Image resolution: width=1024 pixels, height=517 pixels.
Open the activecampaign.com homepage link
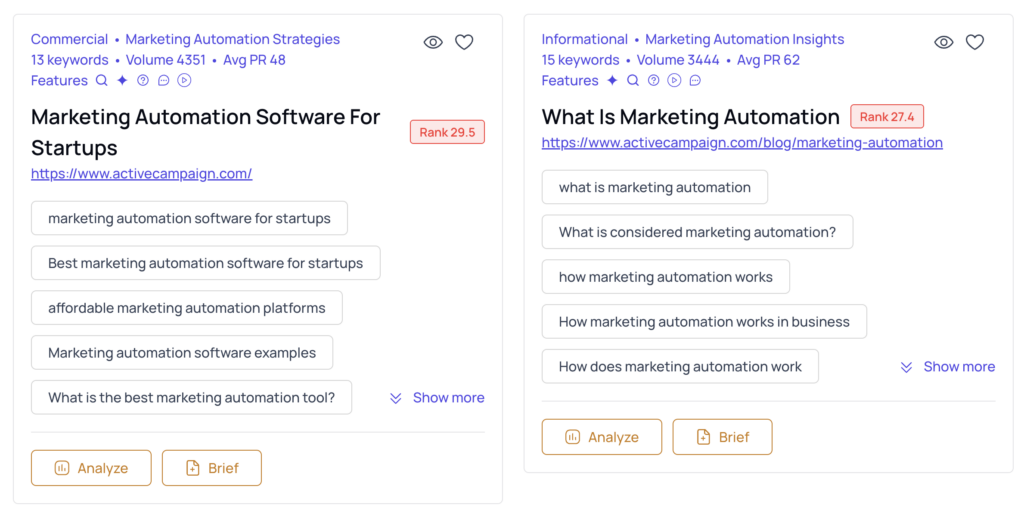141,174
